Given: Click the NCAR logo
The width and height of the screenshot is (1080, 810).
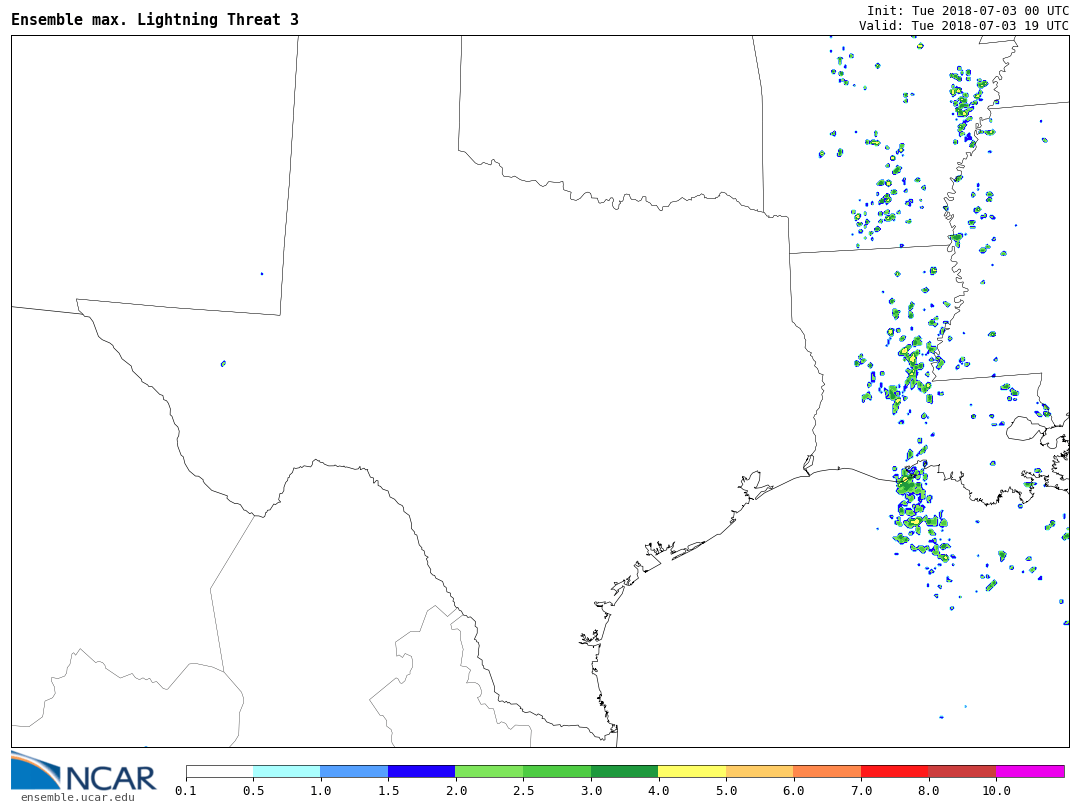Looking at the screenshot, I should point(84,772).
